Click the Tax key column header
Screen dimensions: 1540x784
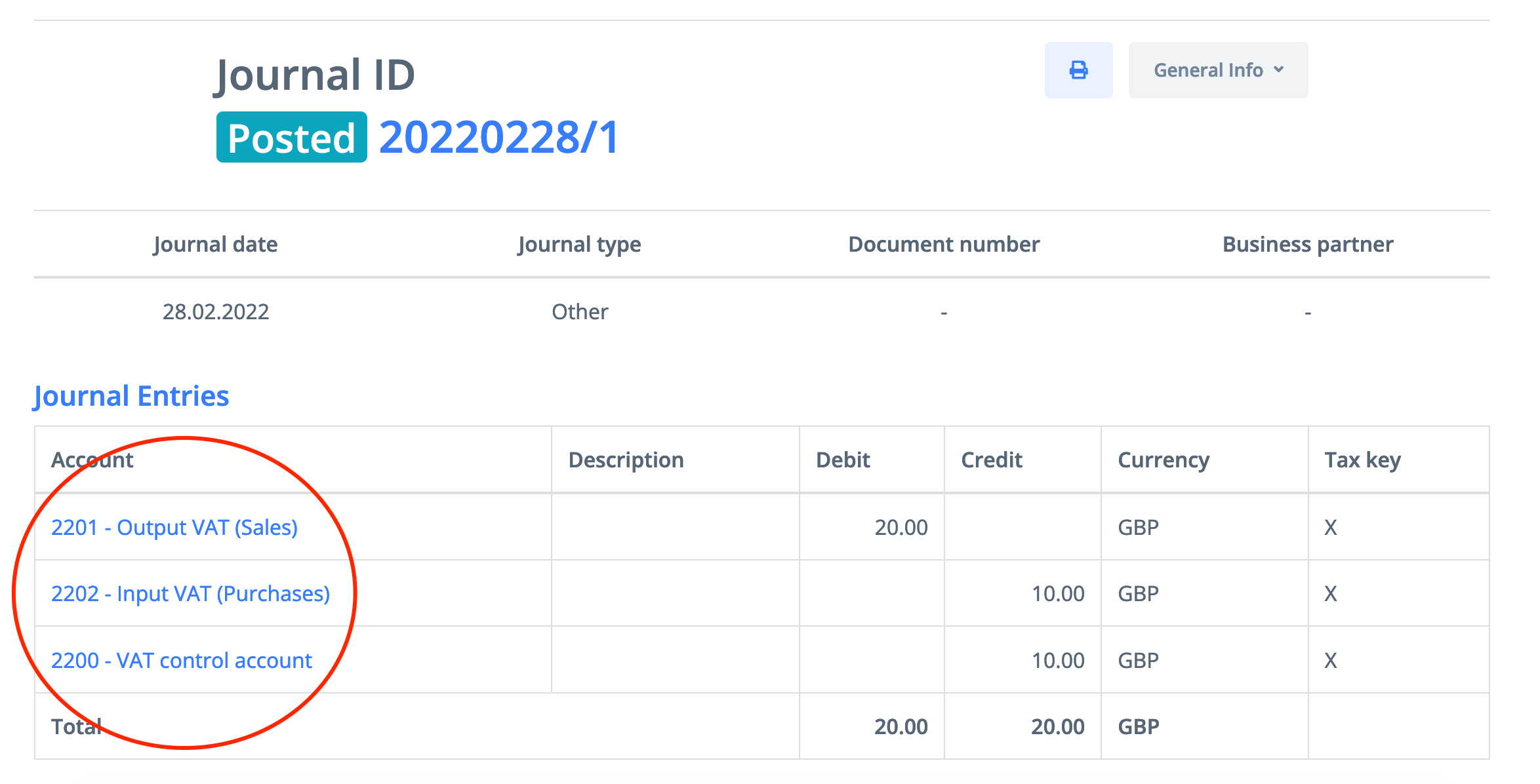[1362, 460]
